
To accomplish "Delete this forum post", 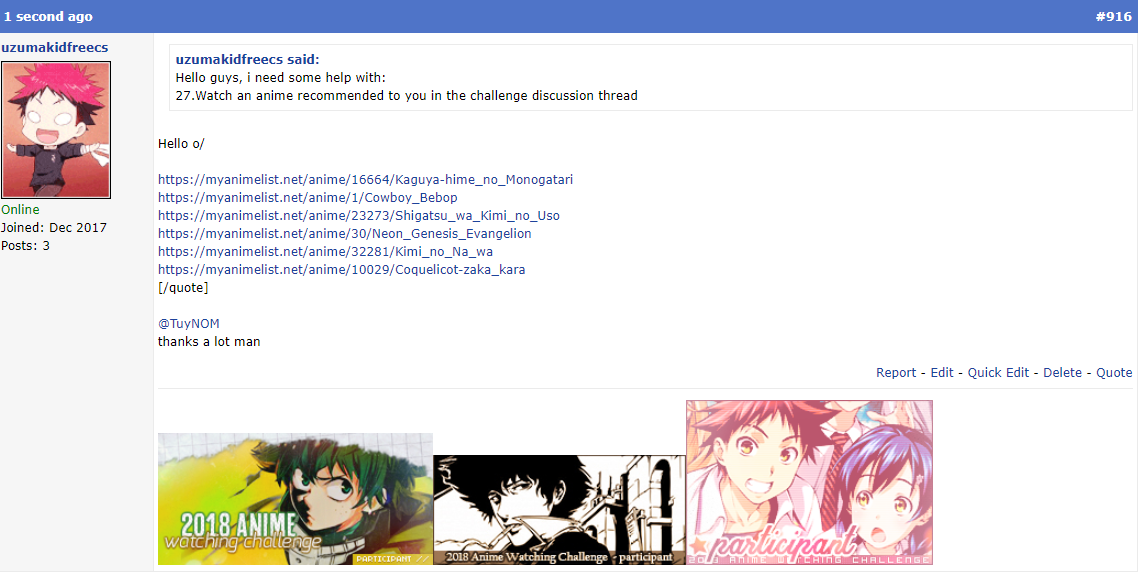I will pyautogui.click(x=1063, y=372).
